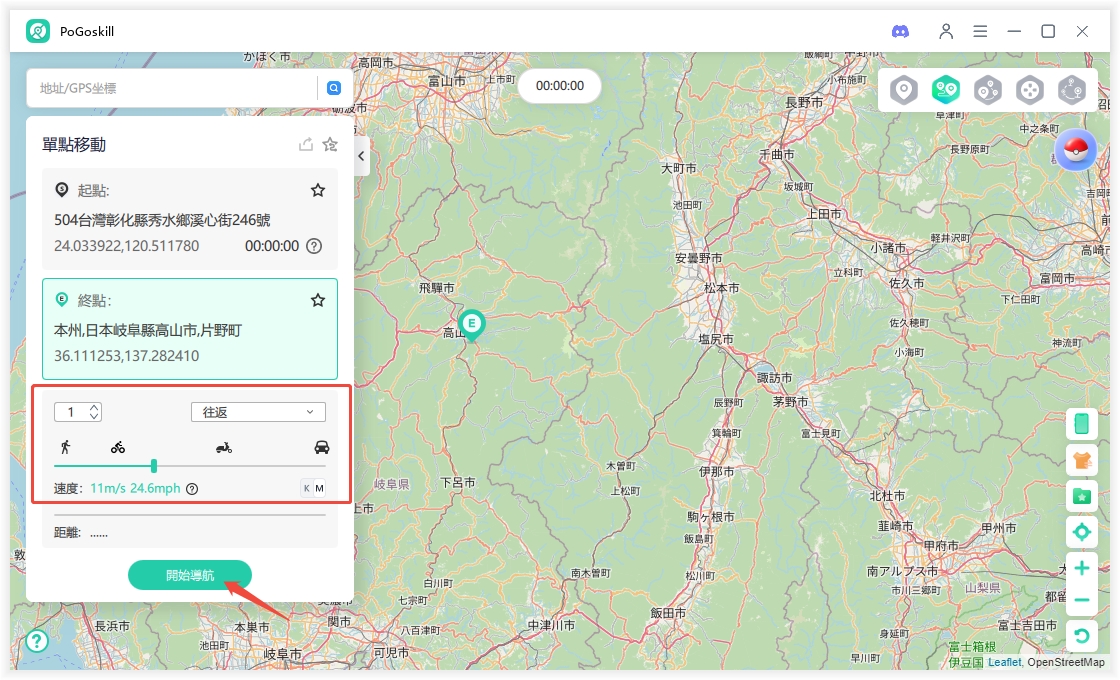Open the green help question-mark circle
1120x680 pixels.
[37, 641]
